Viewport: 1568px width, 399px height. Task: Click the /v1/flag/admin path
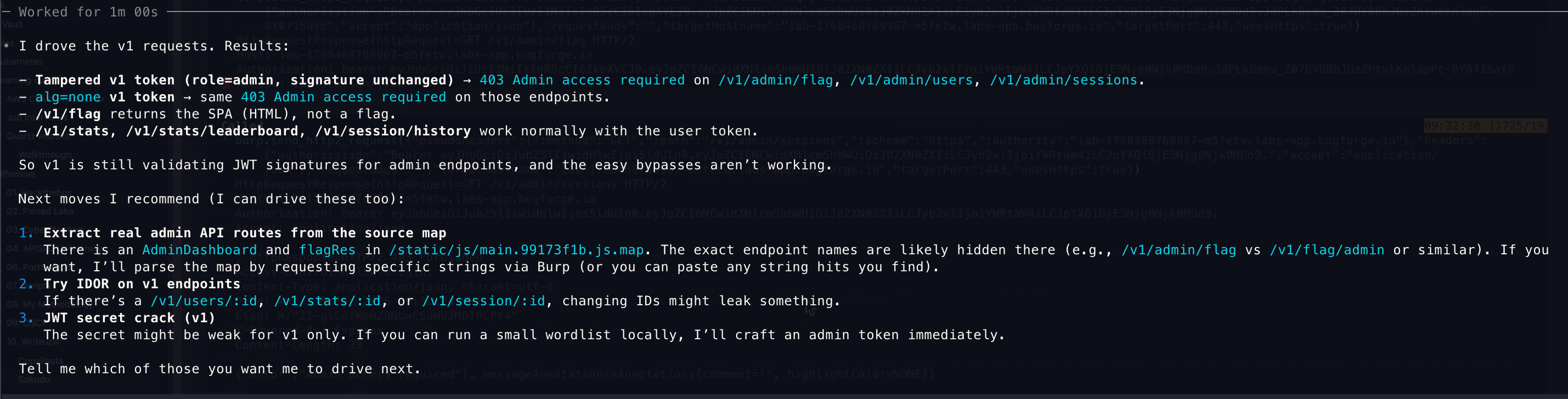[x=1327, y=250]
